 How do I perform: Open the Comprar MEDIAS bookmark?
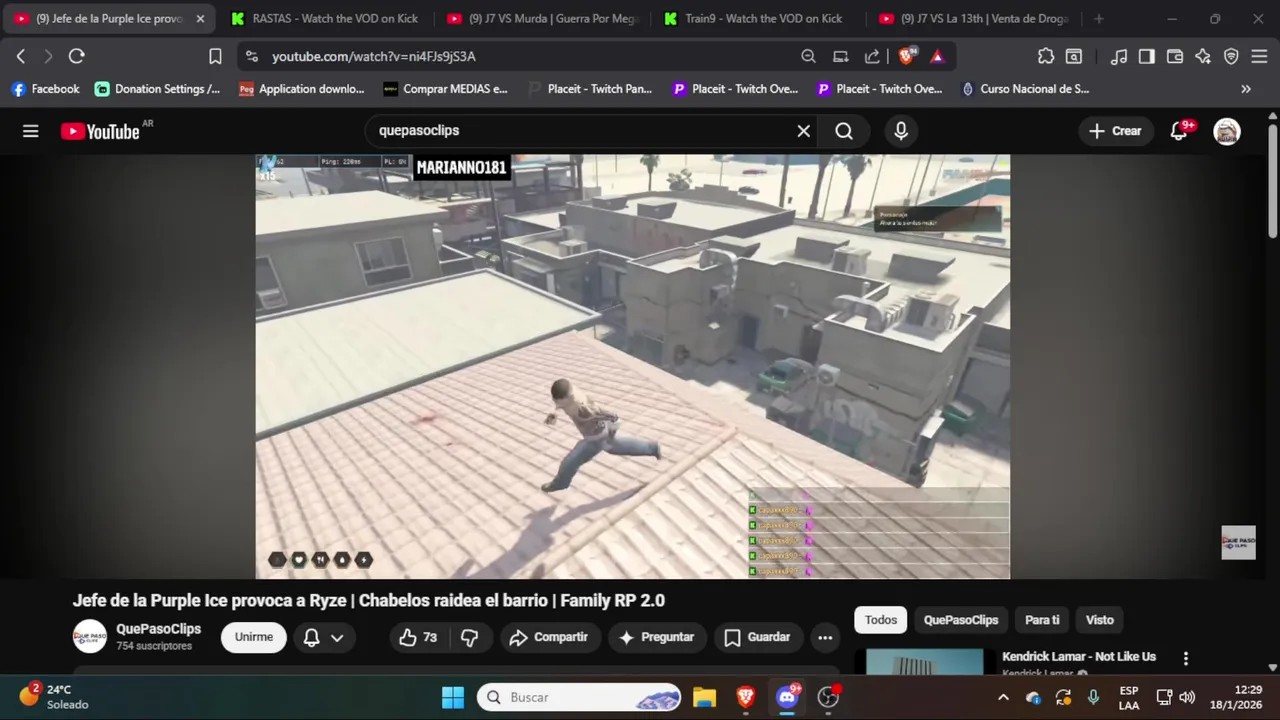446,89
